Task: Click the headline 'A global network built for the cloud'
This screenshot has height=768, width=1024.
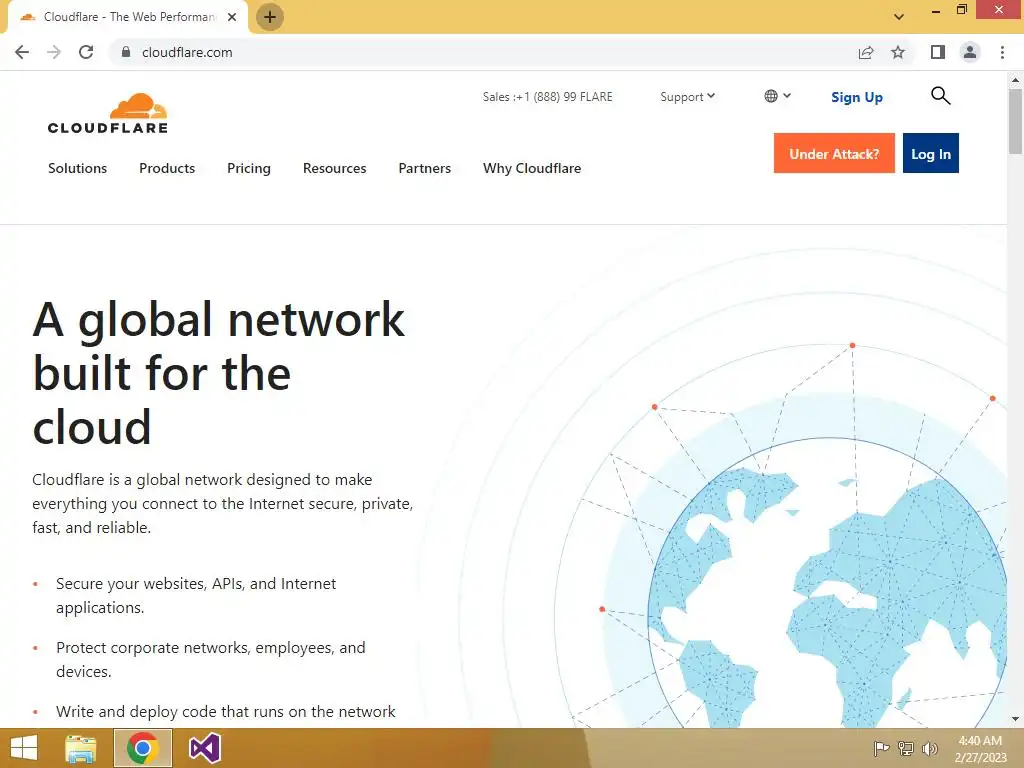Action: tap(219, 373)
